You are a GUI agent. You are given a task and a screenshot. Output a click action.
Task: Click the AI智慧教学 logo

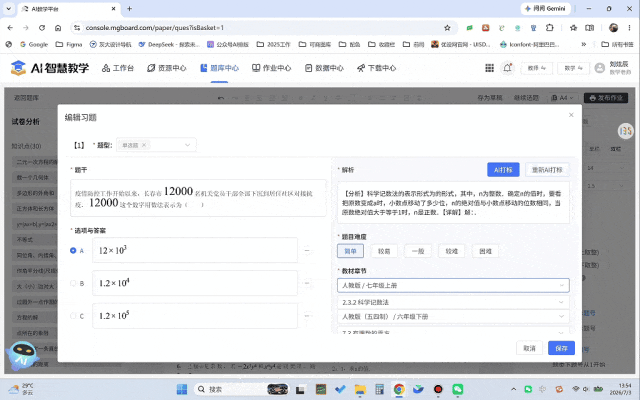pyautogui.click(x=49, y=68)
